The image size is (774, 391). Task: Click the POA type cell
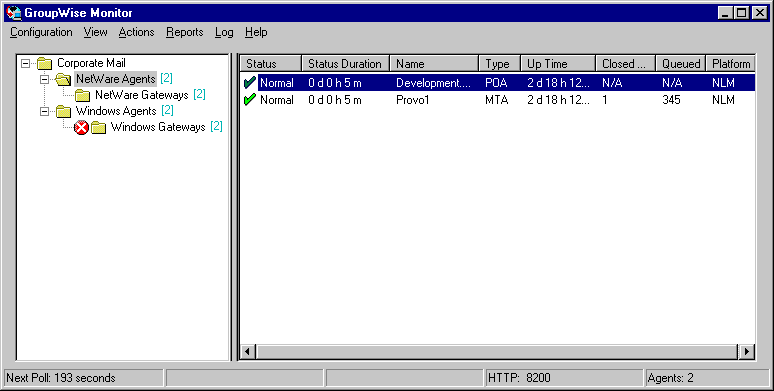coord(496,83)
